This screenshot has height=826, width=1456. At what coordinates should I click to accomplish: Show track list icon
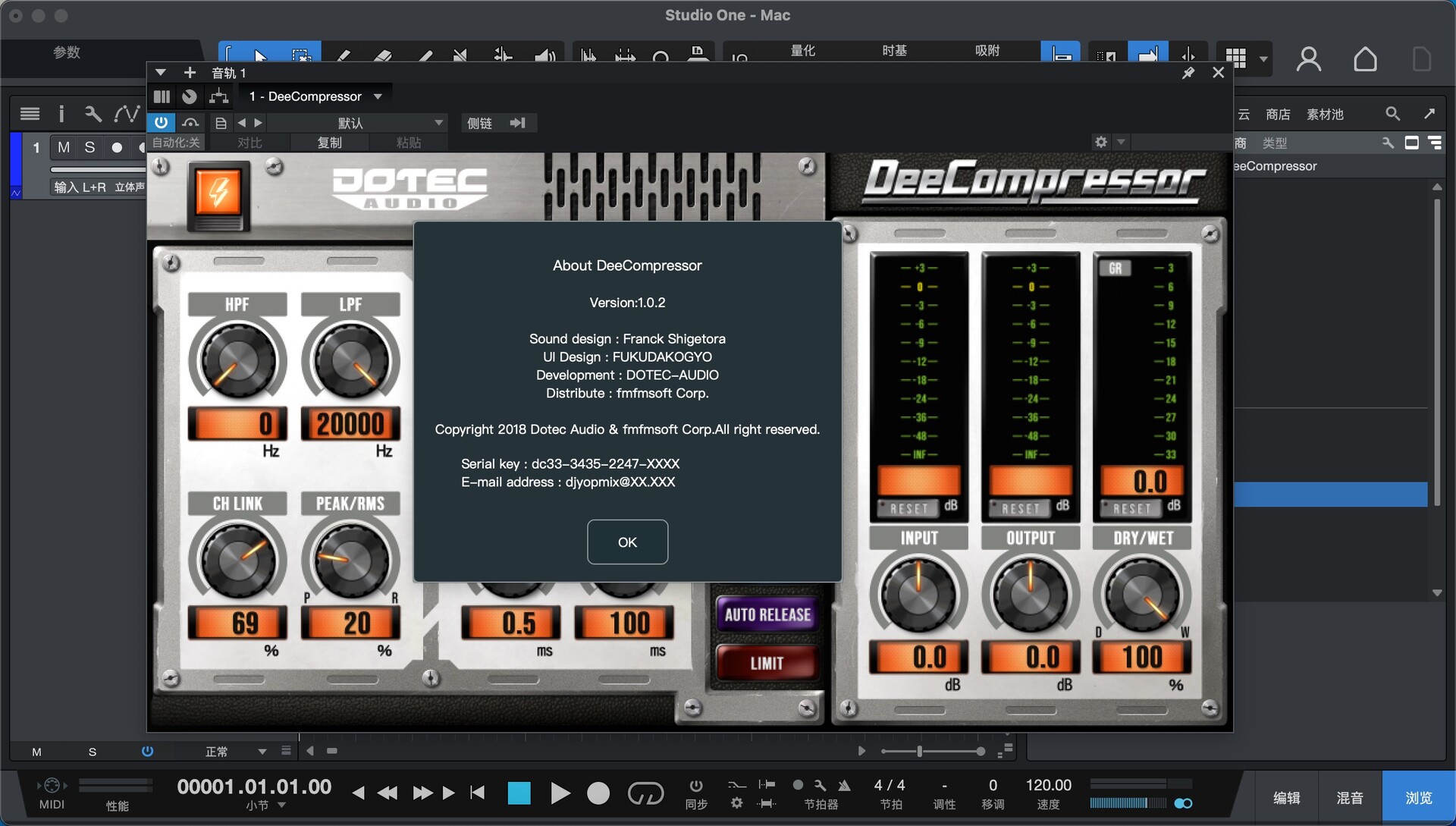[x=30, y=114]
